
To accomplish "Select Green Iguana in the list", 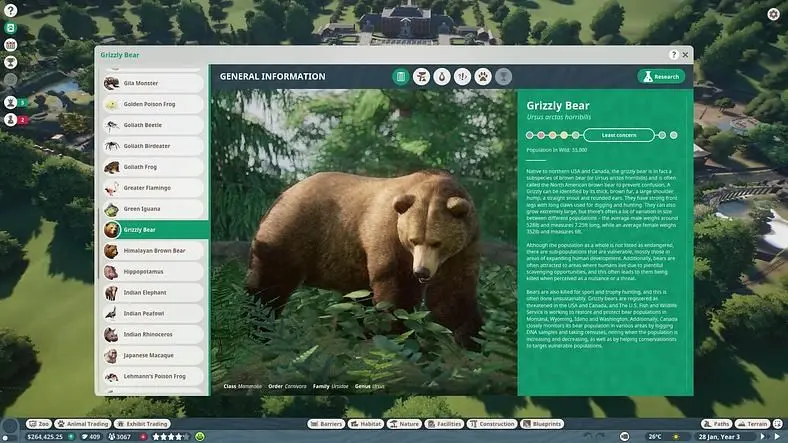I will pos(153,208).
